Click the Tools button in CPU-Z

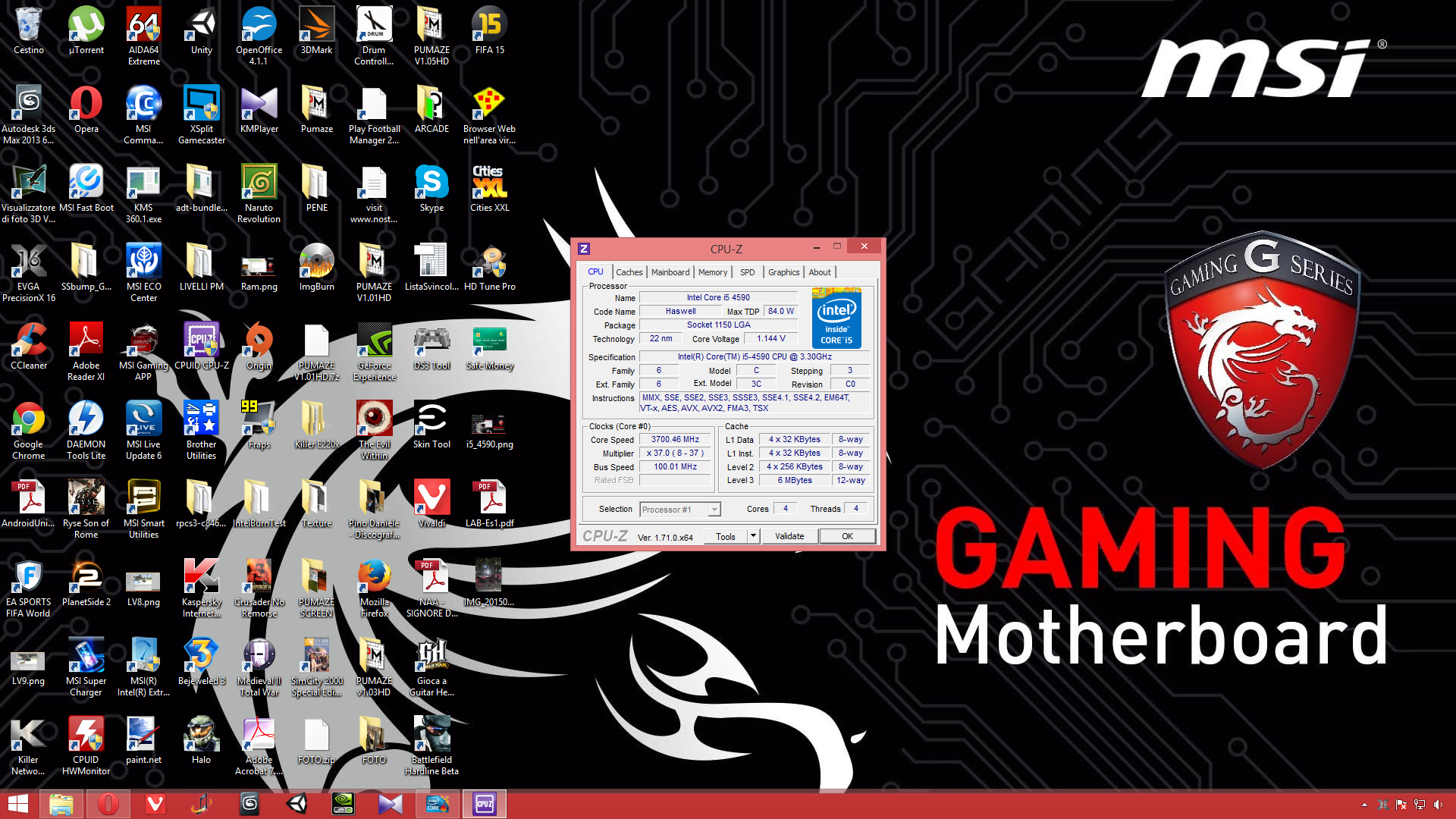pos(726,536)
